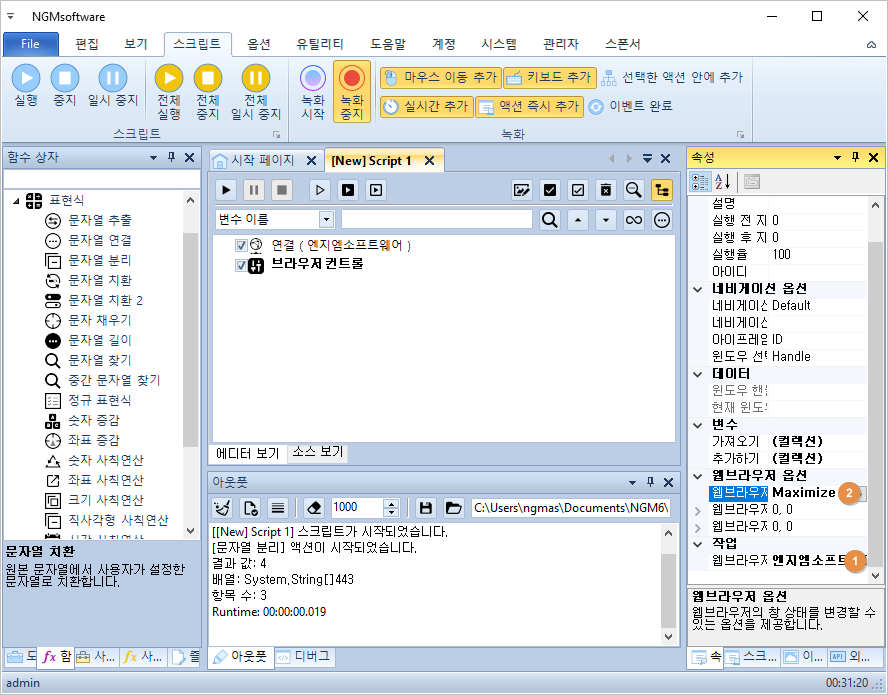
Task: Switch to 소스 보기 tab
Action: click(318, 452)
